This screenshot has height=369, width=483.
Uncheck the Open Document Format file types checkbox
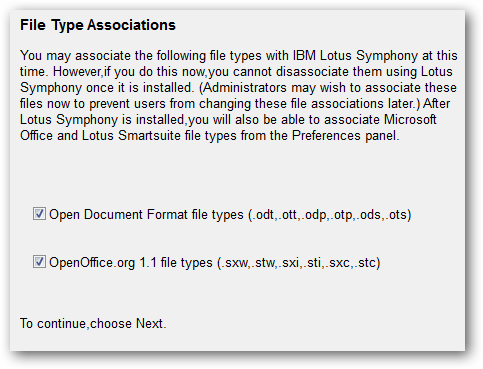39,214
